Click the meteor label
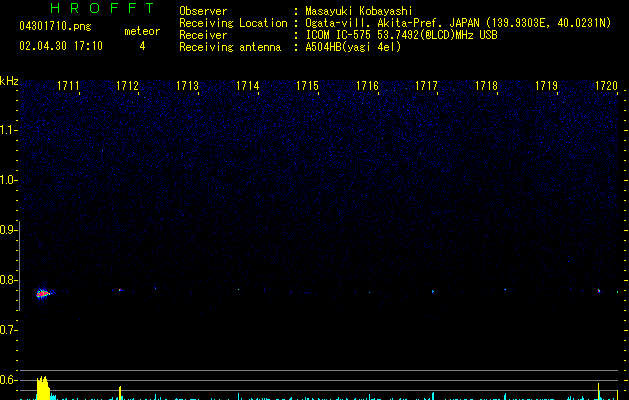This screenshot has width=629, height=400. click(142, 31)
